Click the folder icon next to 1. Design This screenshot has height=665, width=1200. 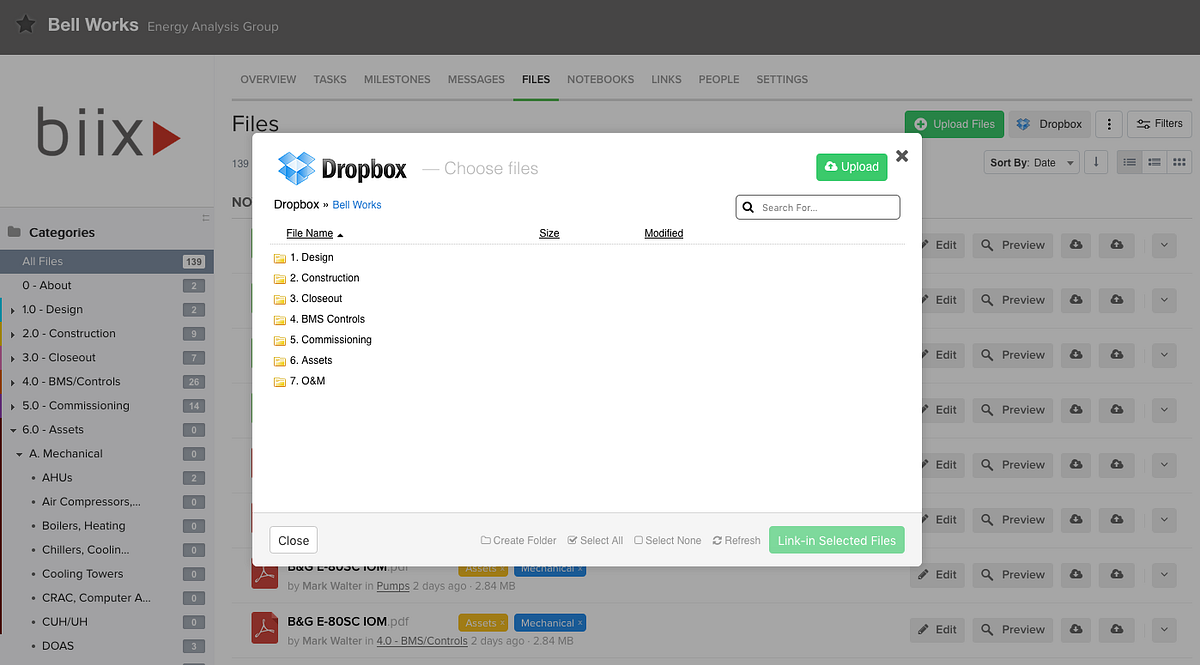click(280, 258)
